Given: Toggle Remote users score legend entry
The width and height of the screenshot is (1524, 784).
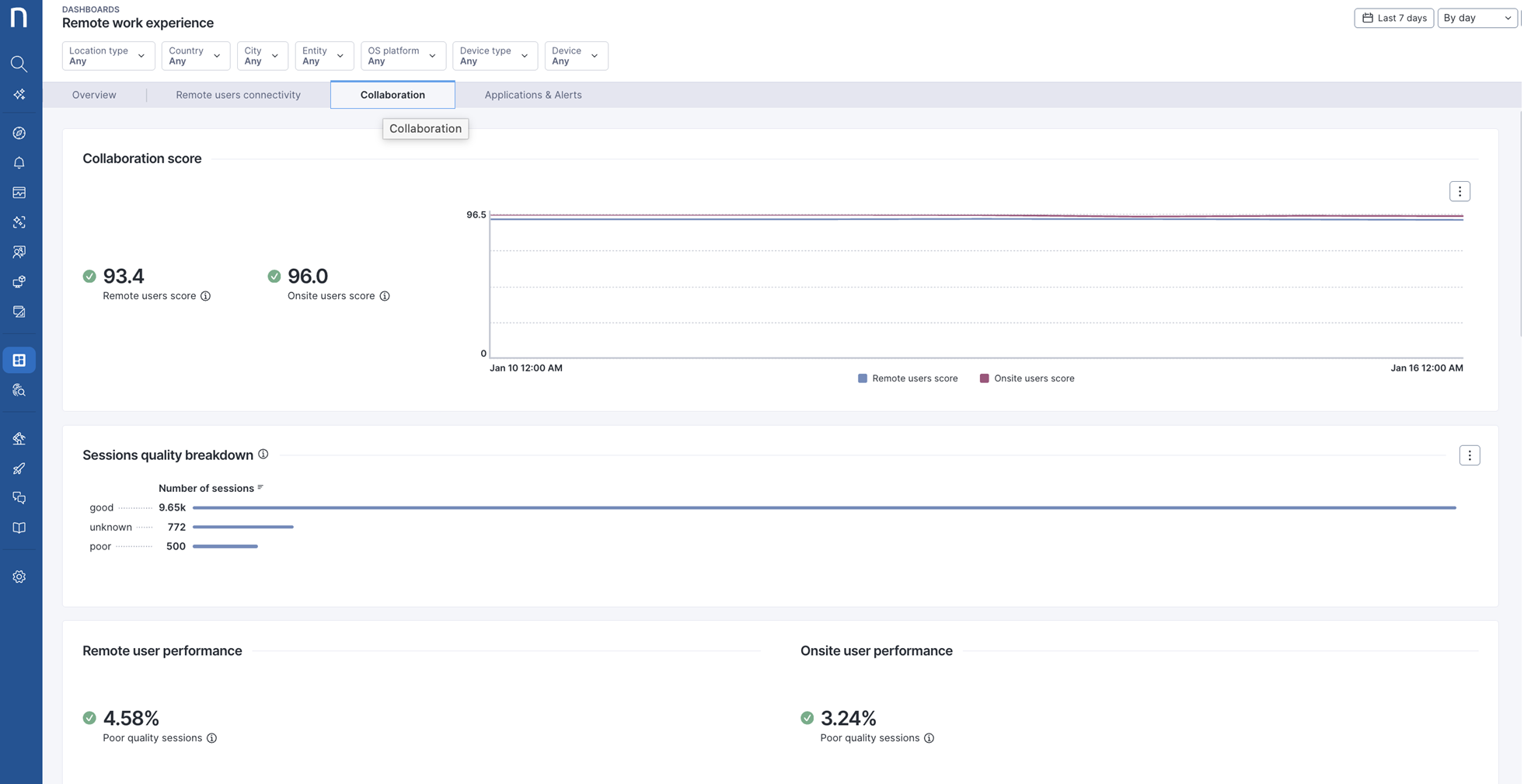Looking at the screenshot, I should 907,378.
